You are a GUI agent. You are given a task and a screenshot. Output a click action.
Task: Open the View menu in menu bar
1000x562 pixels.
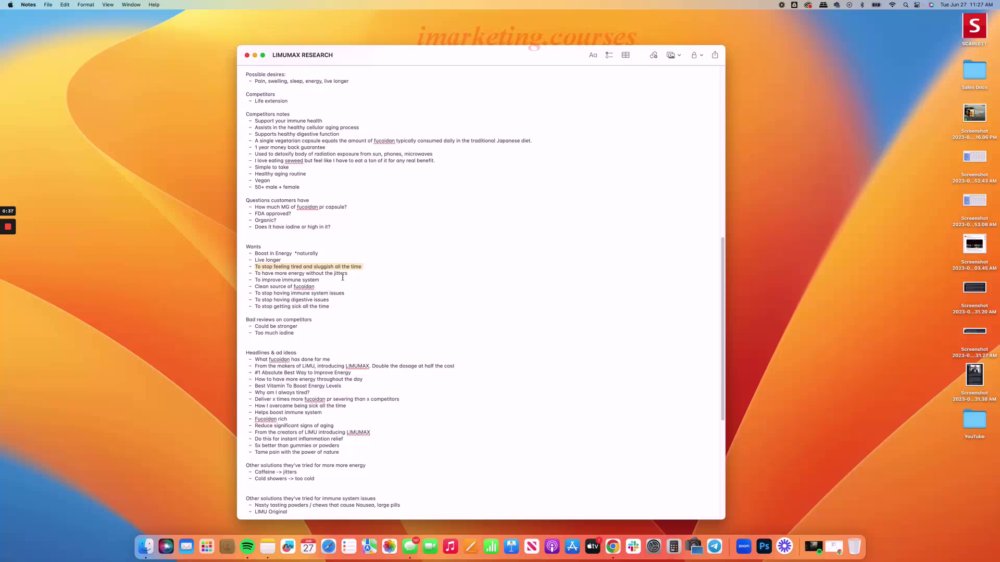108,4
